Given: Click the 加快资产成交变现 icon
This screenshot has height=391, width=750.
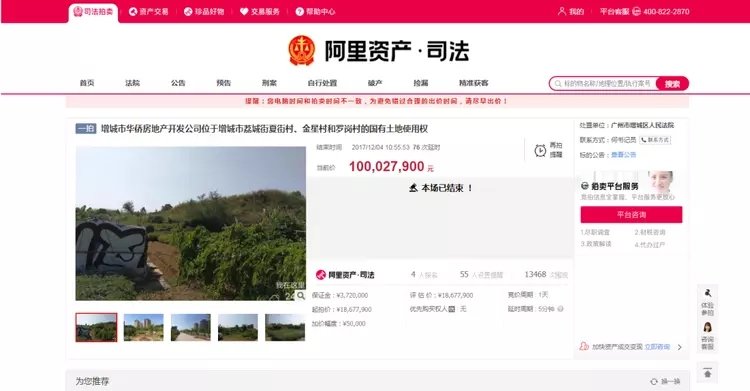Looking at the screenshot, I should coord(584,346).
